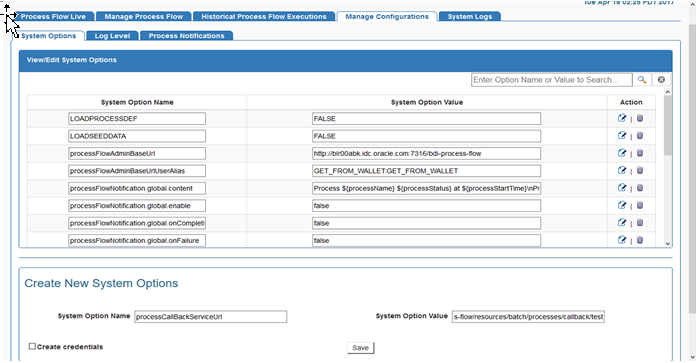Click the options table scroll up arrow

tap(668, 92)
